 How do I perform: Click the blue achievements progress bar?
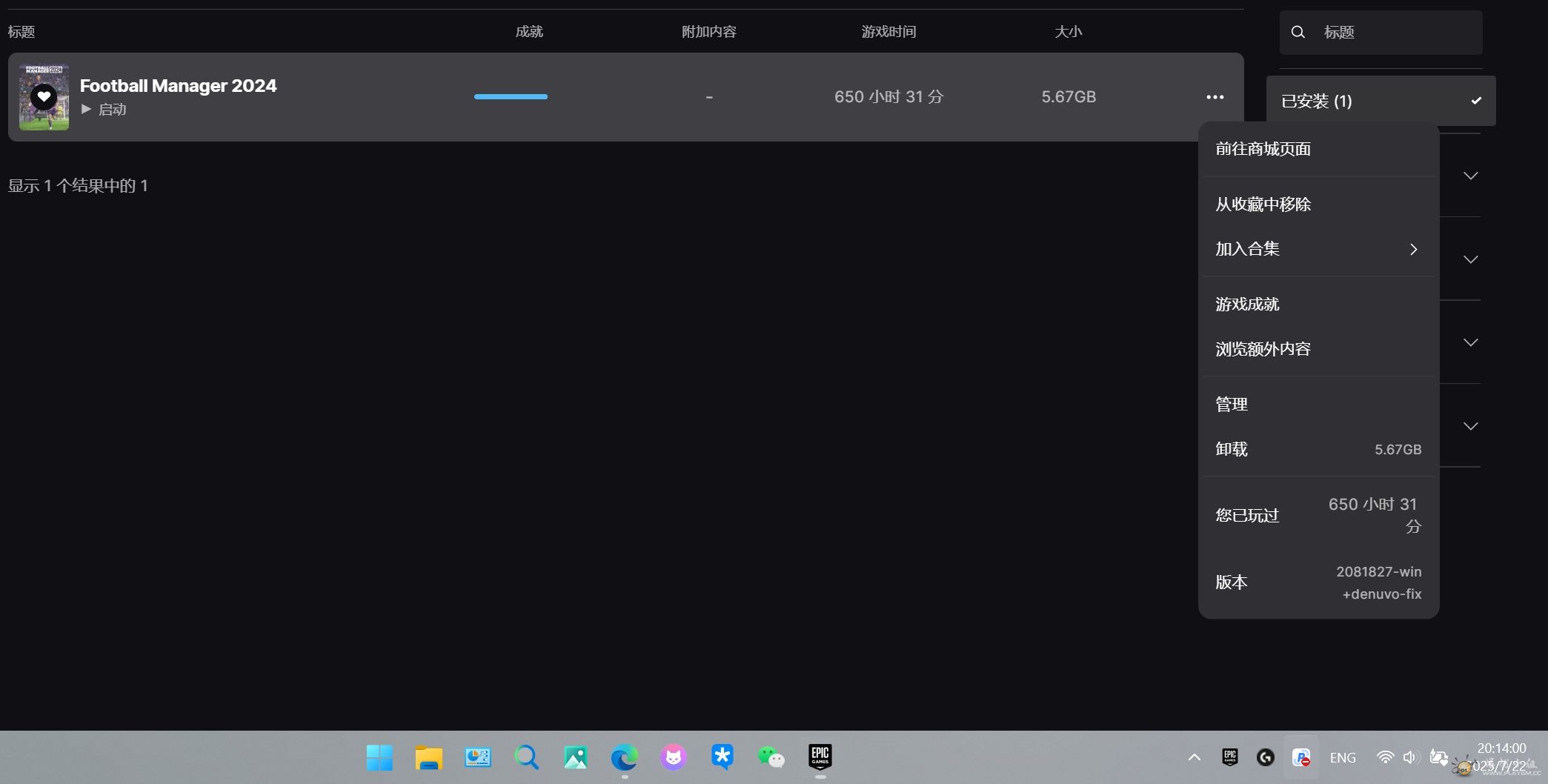[511, 96]
